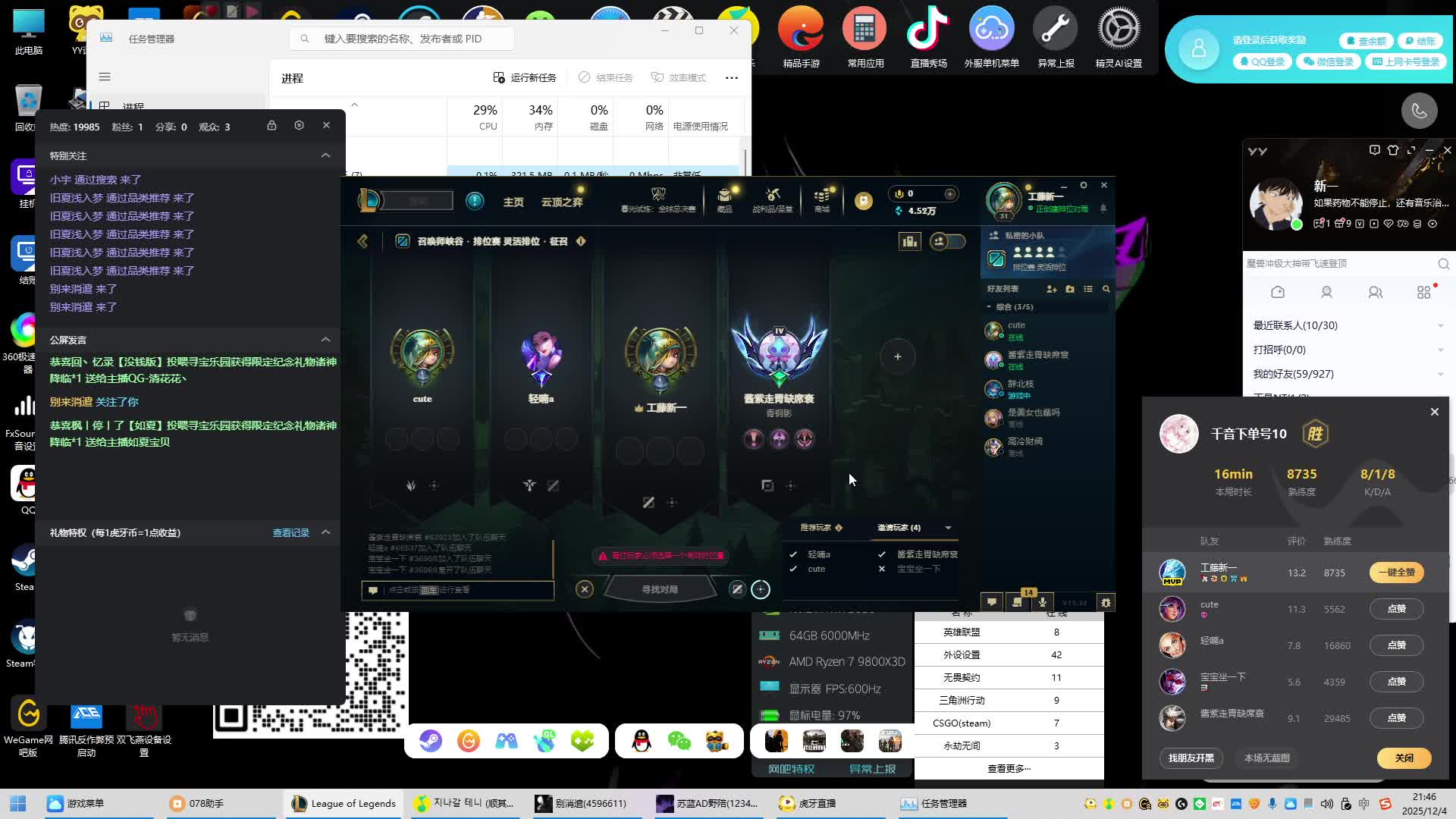Lock the live chat panel
Viewport: 1456px width, 819px height.
[x=271, y=125]
